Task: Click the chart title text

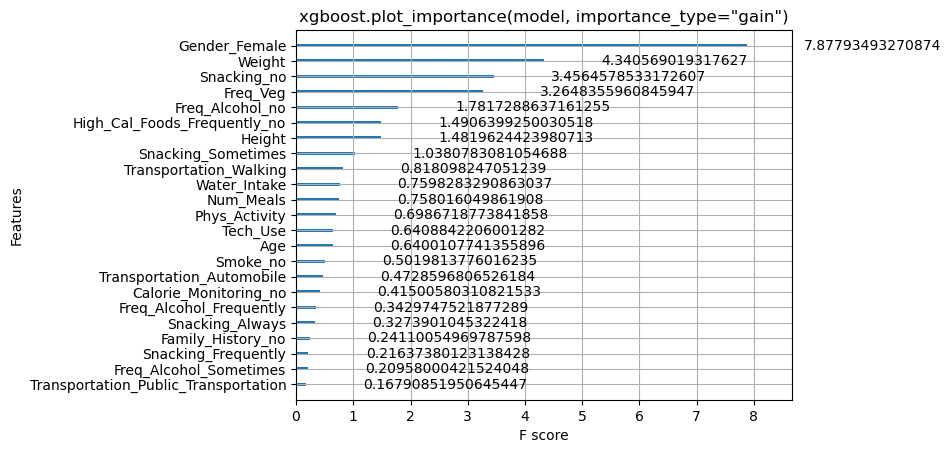Action: point(543,17)
